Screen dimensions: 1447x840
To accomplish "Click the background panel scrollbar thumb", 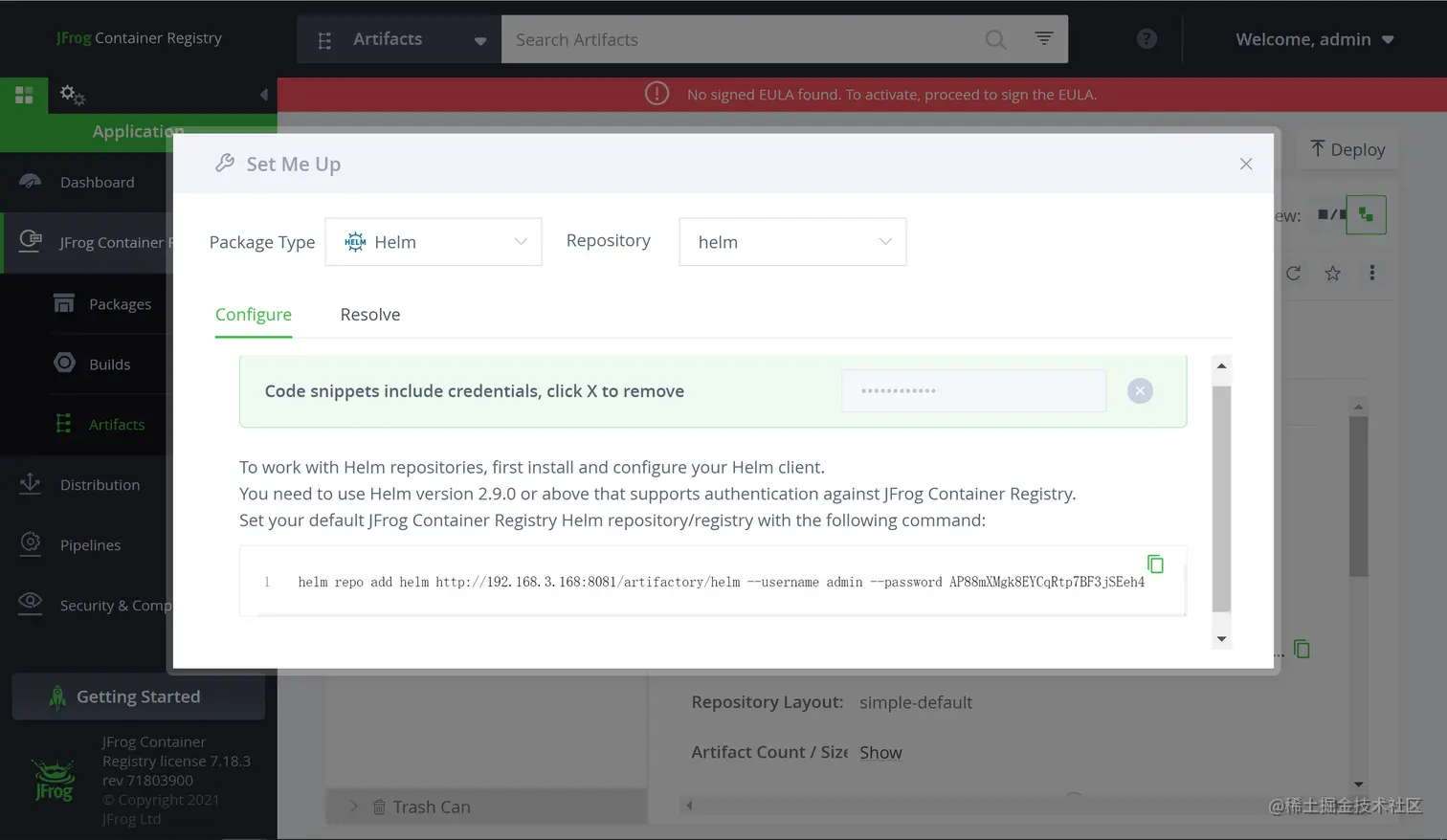I will click(x=1358, y=496).
